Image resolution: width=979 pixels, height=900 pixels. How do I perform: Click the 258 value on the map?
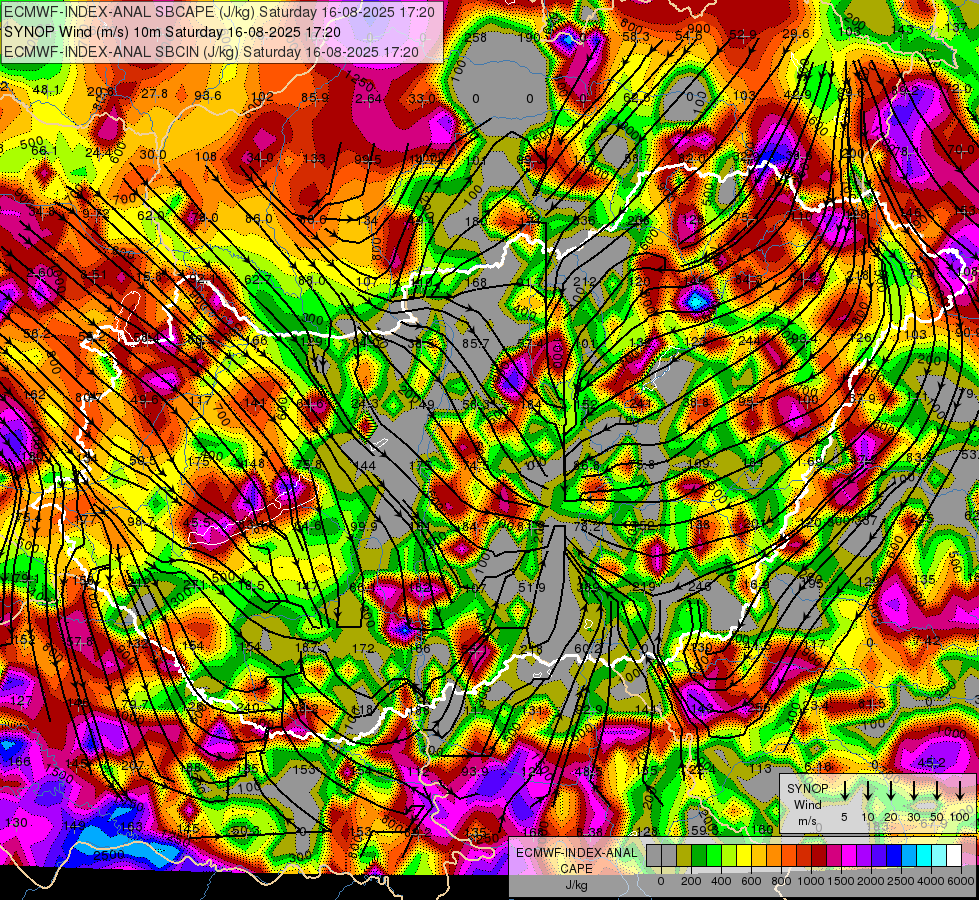point(476,38)
